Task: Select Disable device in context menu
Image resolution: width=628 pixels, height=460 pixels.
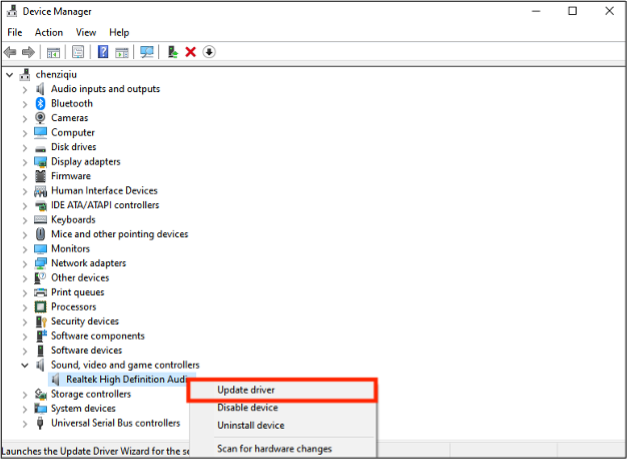Action: [x=247, y=408]
